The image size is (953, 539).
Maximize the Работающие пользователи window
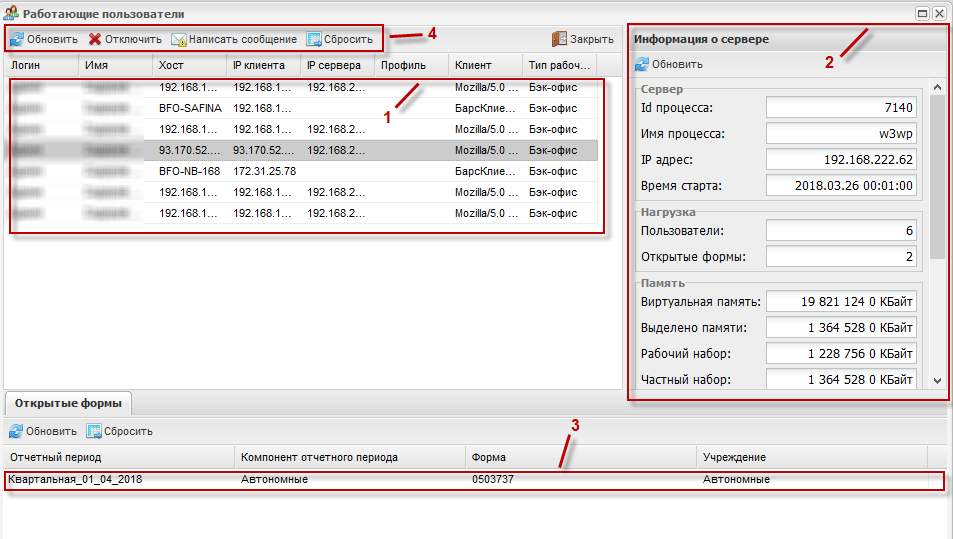pyautogui.click(x=922, y=12)
